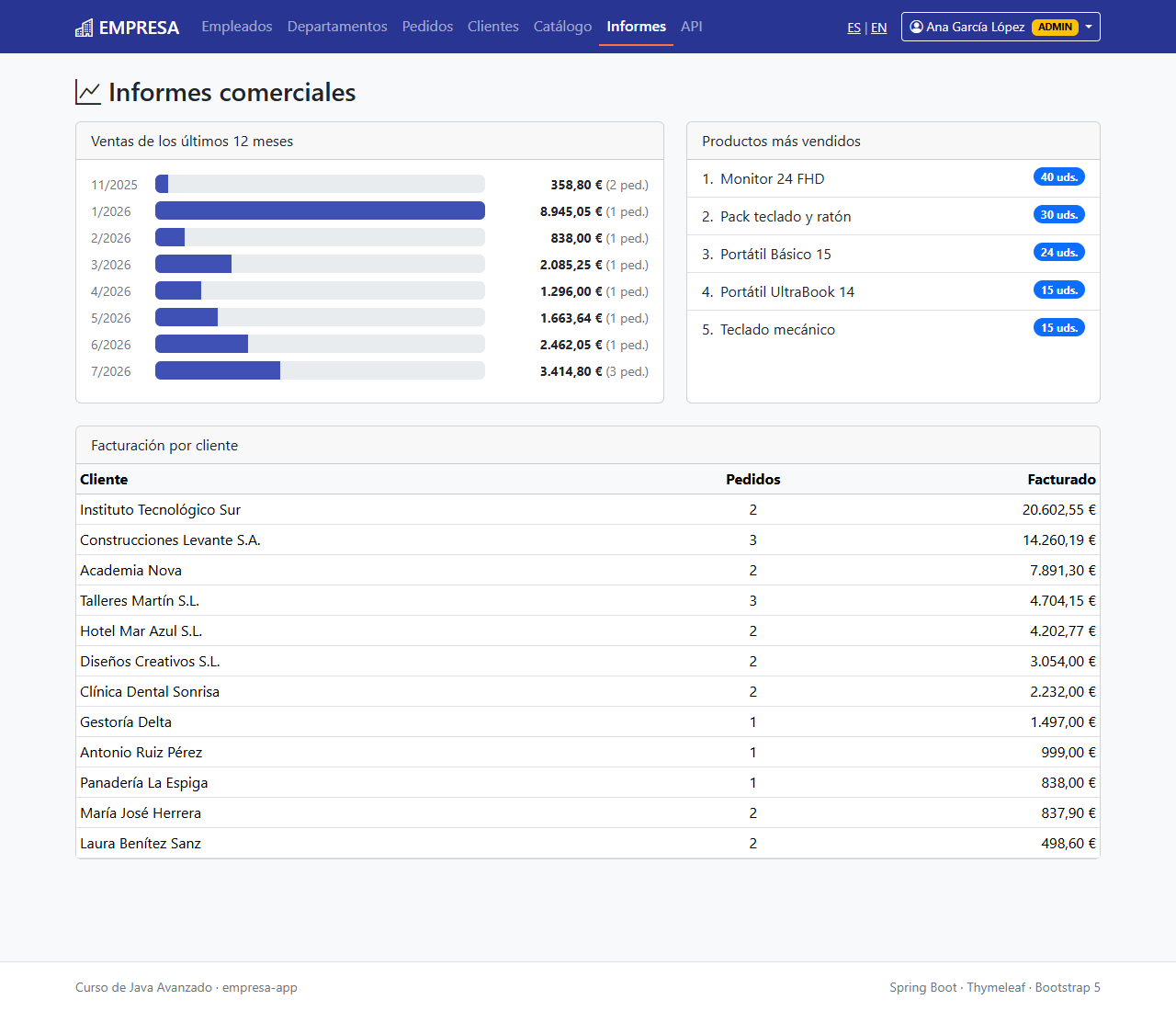Select Teclado mecánico entry
Screen dimensions: 1176x1011
point(893,329)
